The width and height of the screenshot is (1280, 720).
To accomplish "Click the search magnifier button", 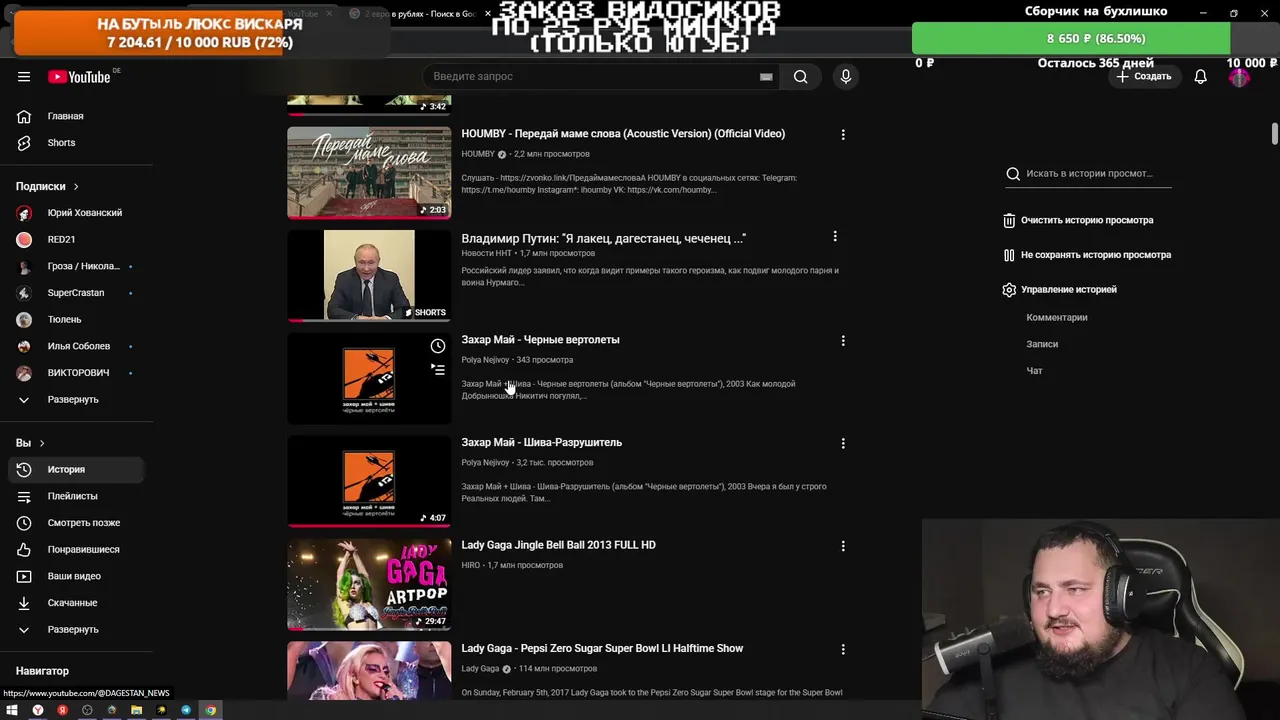I will click(x=800, y=77).
